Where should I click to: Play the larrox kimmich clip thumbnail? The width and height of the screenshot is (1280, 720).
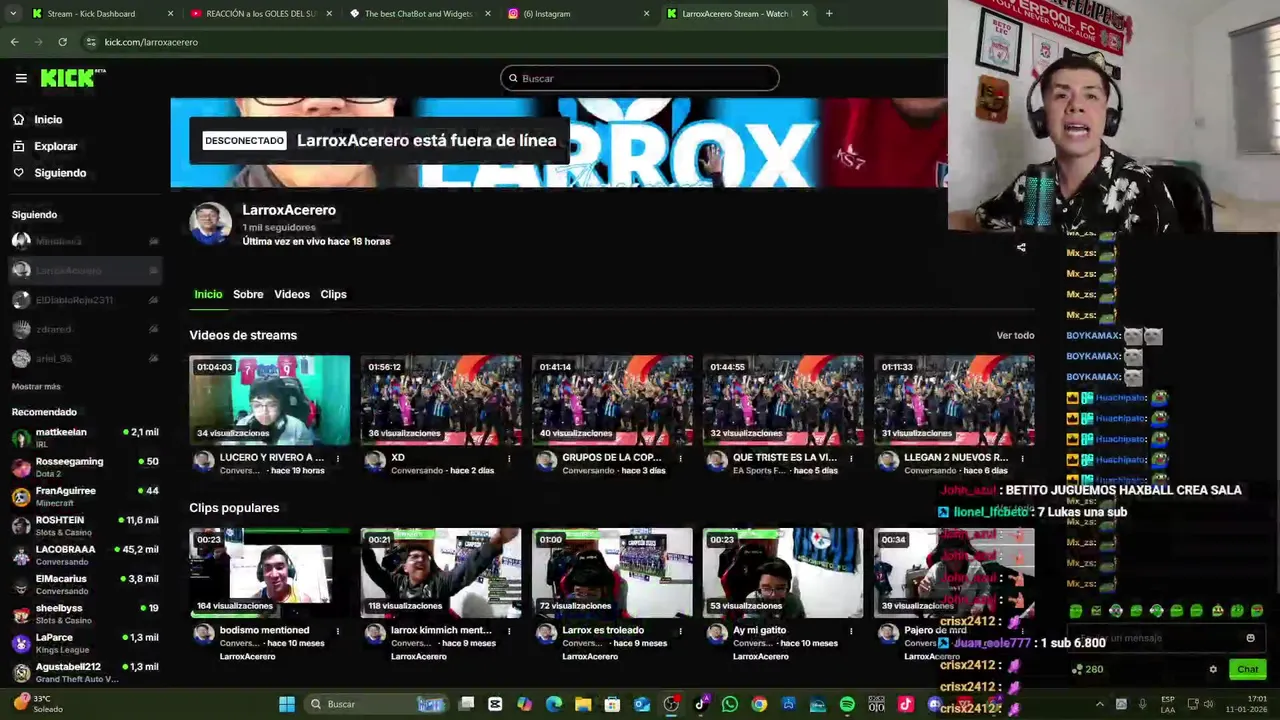[441, 572]
